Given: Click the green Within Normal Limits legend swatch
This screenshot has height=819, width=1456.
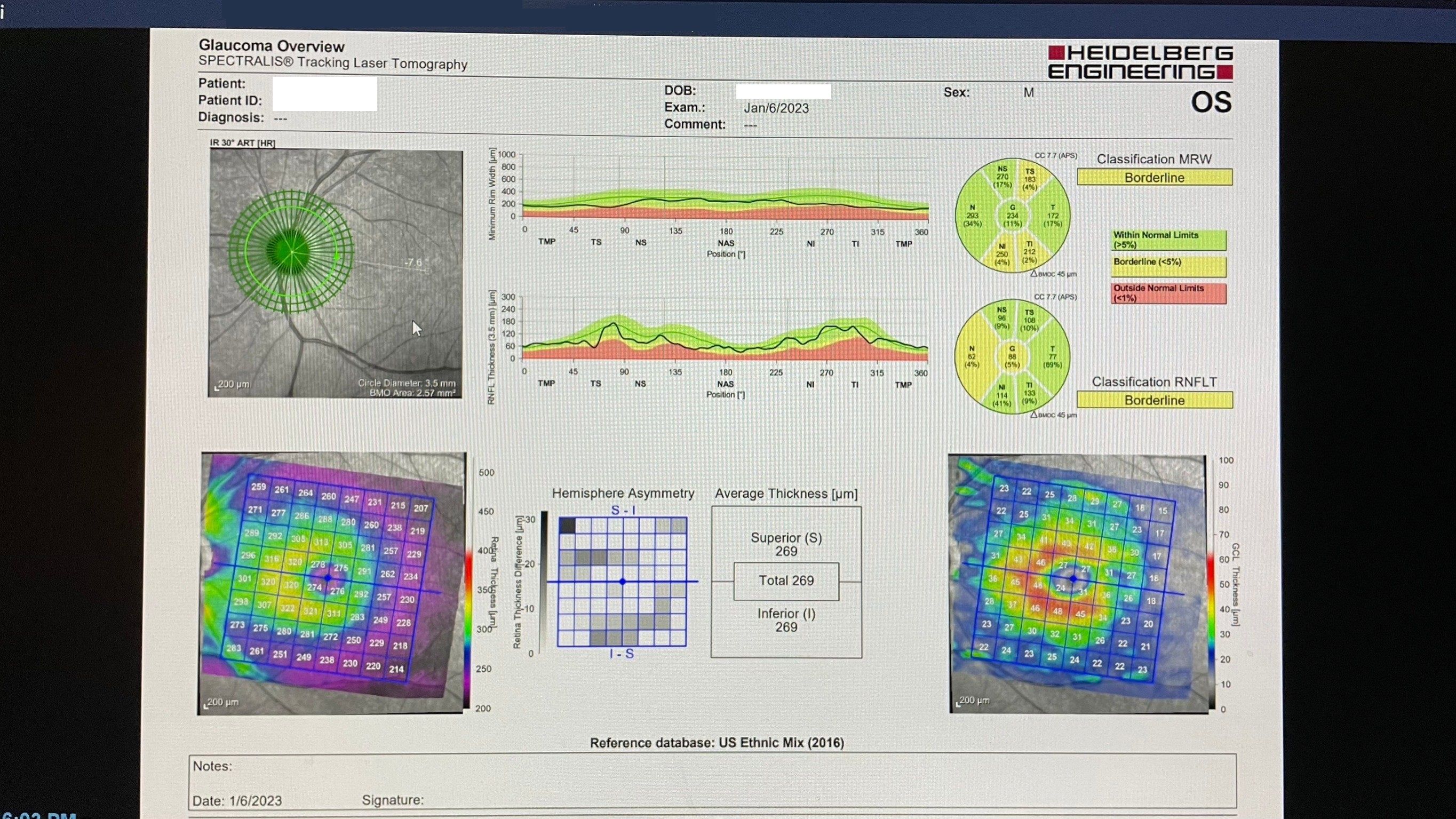Looking at the screenshot, I should point(1168,240).
